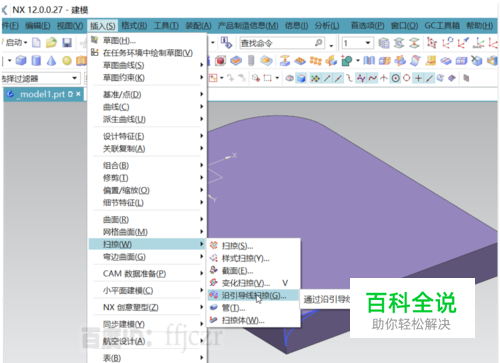The height and width of the screenshot is (363, 500).
Task: Click the Save floppy disk icon
Action: [x=67, y=43]
